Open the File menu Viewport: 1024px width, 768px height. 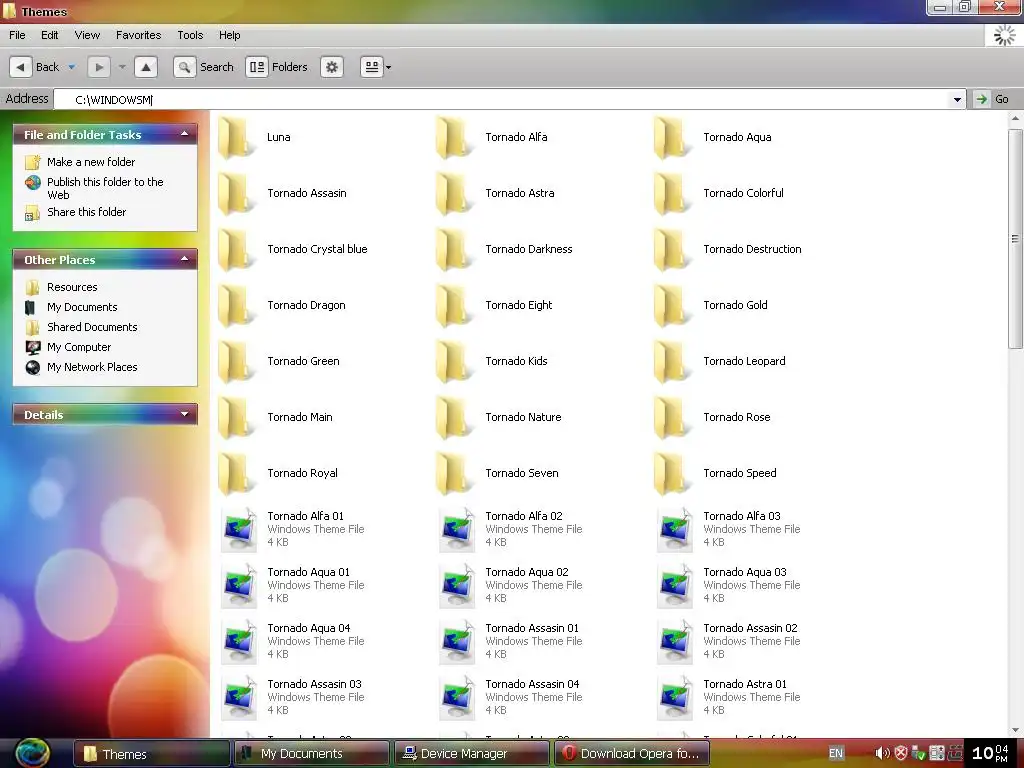pos(17,35)
